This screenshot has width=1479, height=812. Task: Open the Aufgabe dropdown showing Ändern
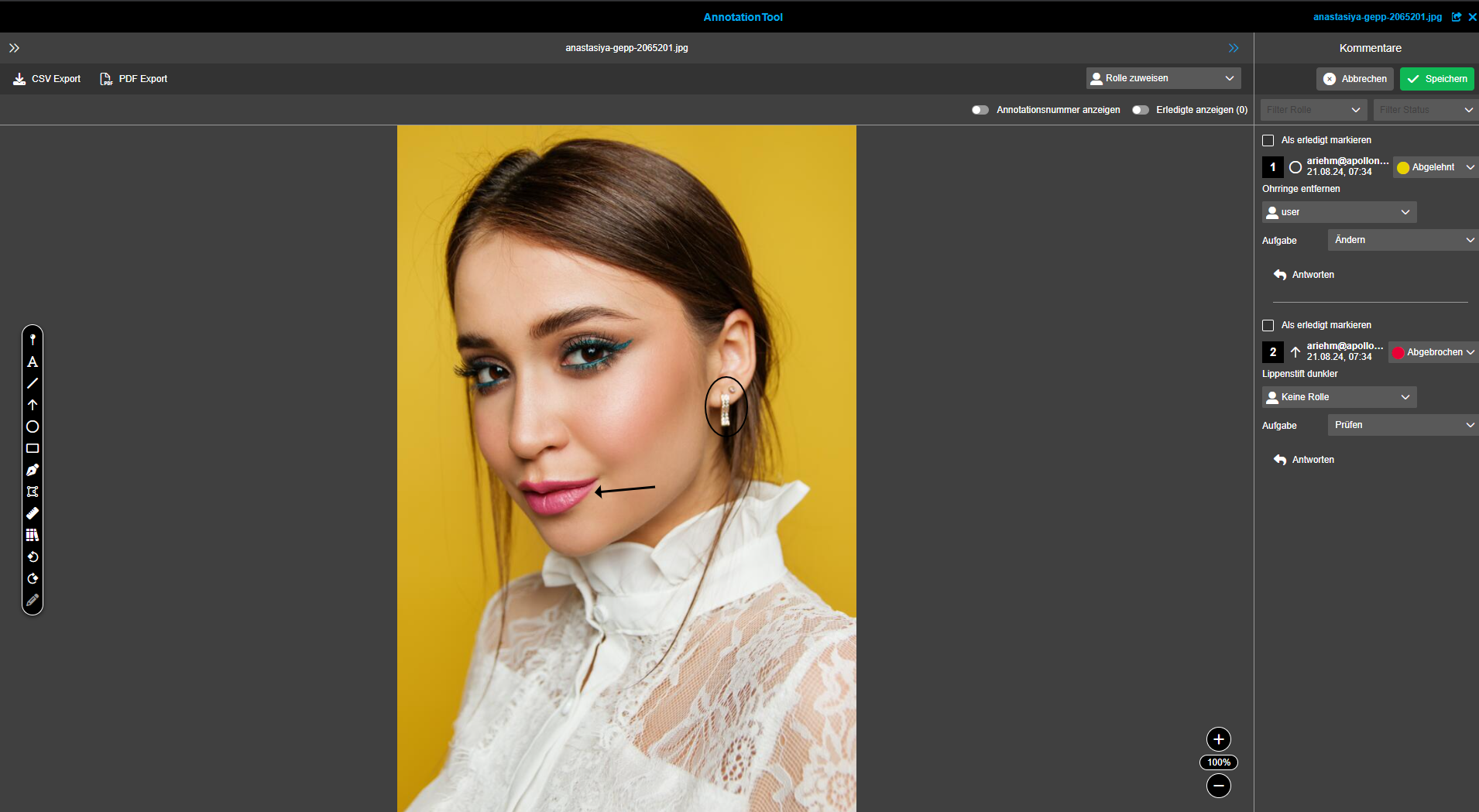1402,240
